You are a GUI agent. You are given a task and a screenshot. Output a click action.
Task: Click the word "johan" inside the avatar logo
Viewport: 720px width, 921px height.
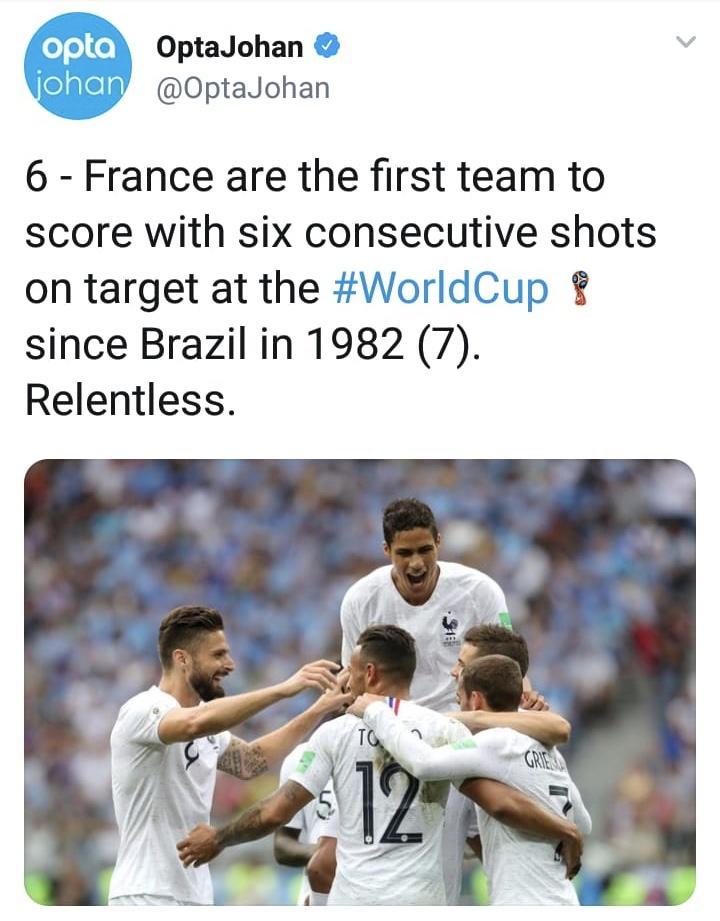coord(78,86)
